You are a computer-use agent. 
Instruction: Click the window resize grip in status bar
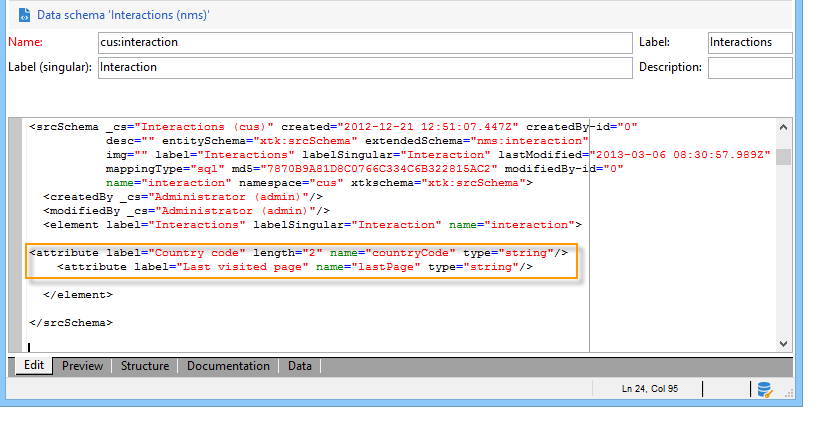pyautogui.click(x=789, y=394)
